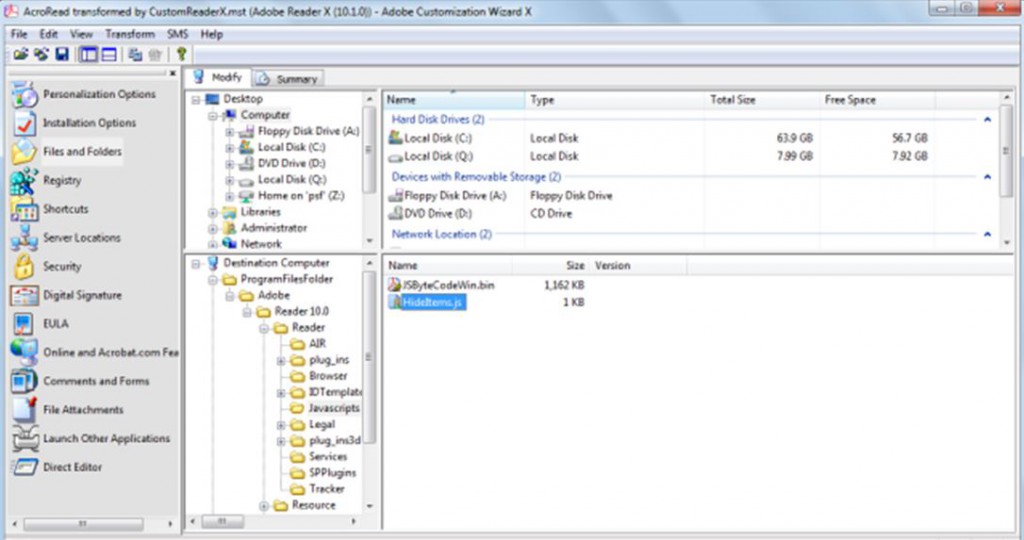Image resolution: width=1024 pixels, height=540 pixels.
Task: Click the Save floppy disk toolbar icon
Action: (x=62, y=54)
